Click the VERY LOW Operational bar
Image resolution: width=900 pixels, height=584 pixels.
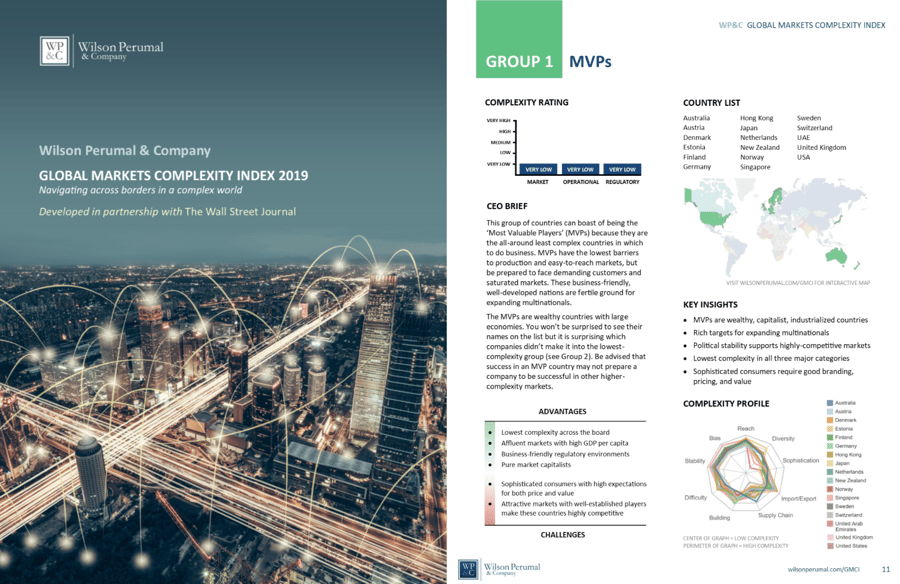click(x=580, y=169)
